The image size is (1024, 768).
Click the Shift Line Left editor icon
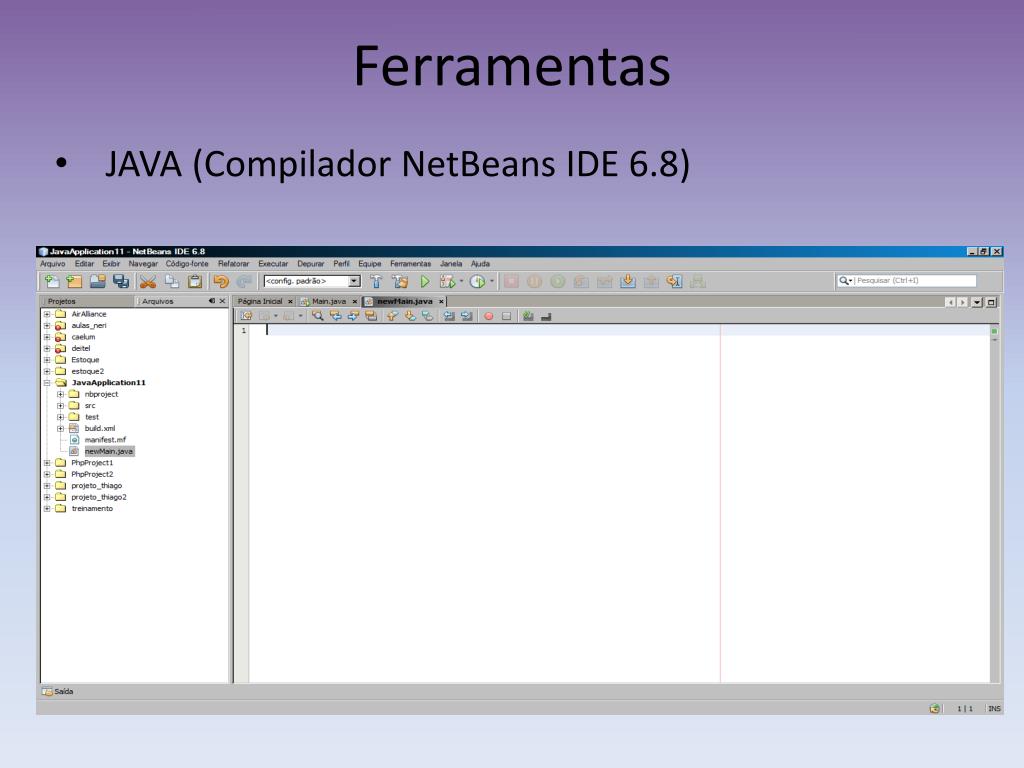pos(449,316)
